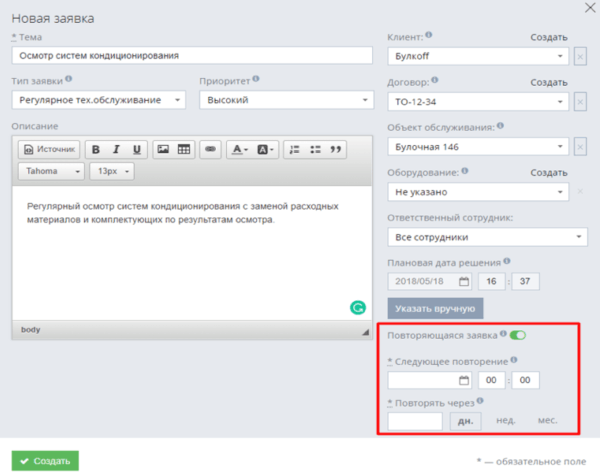The width and height of the screenshot is (600, 476).
Task: Show info tooltip for Приоритет
Action: [x=256, y=79]
